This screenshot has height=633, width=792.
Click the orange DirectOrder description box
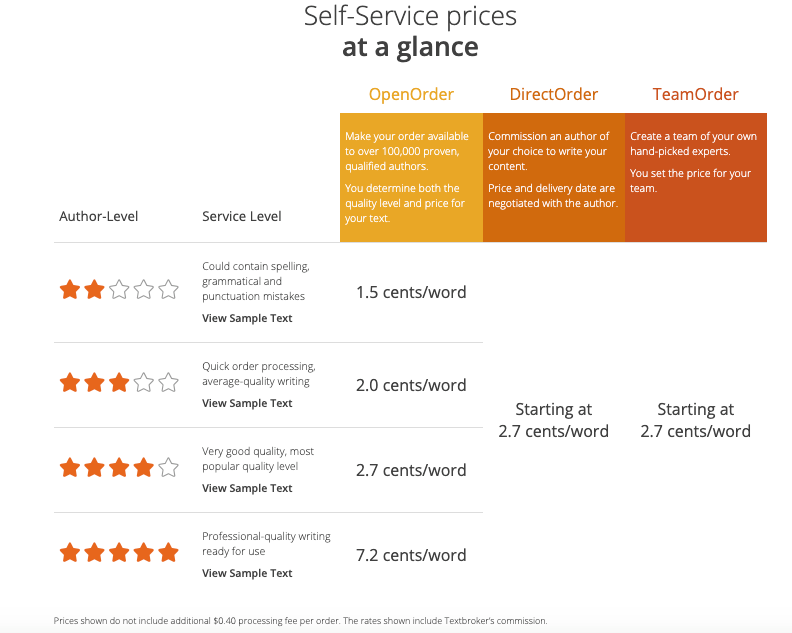click(x=553, y=177)
